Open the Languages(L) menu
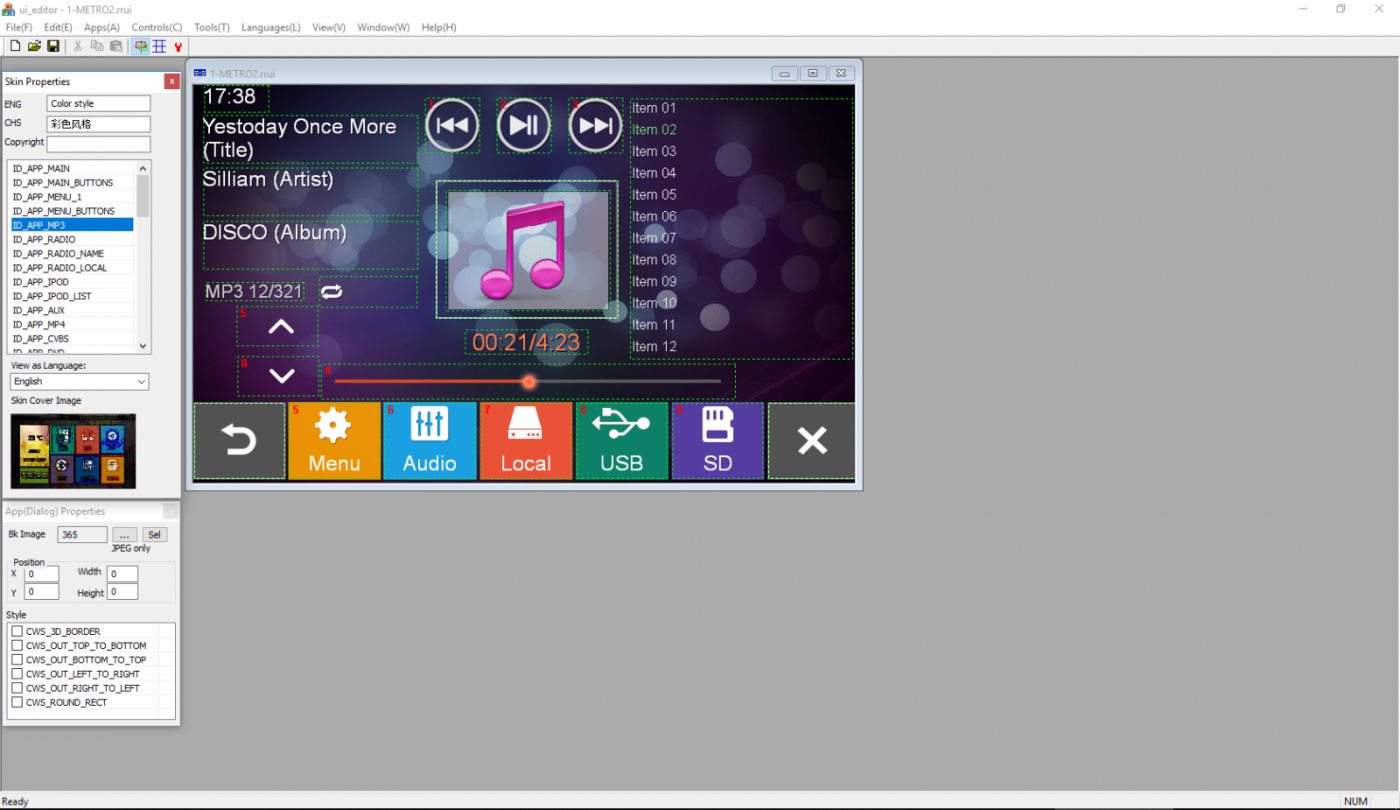Viewport: 1400px width, 810px height. coord(270,27)
